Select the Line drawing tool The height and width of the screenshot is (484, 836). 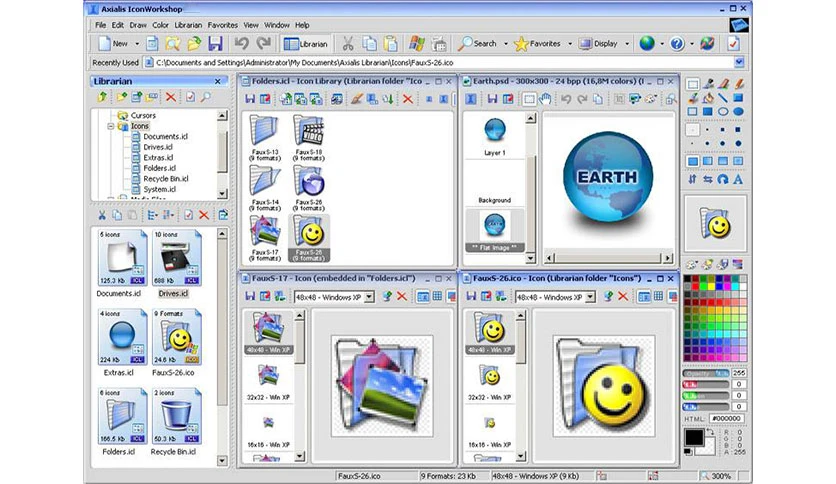723,98
